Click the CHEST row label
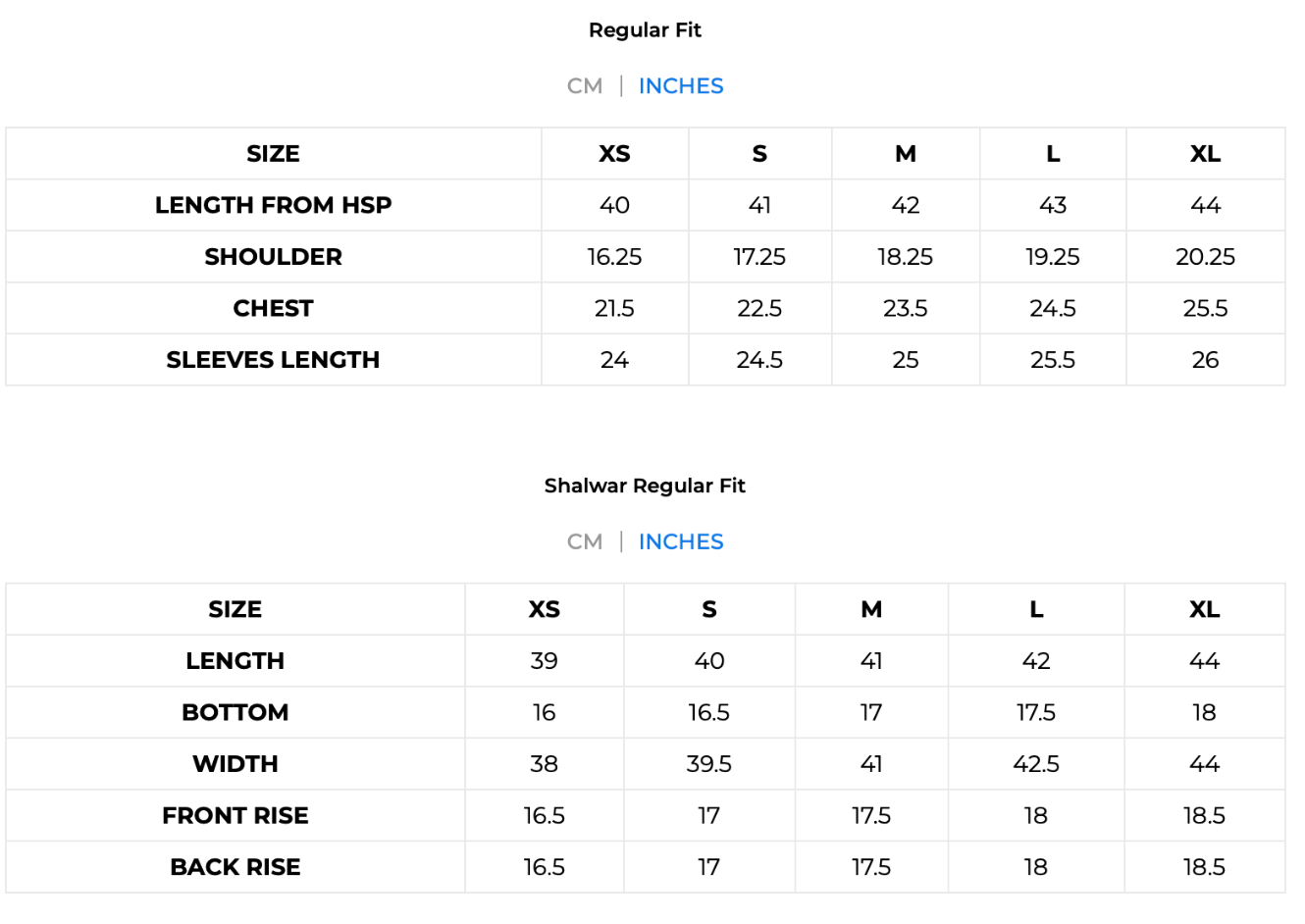 click(x=273, y=308)
